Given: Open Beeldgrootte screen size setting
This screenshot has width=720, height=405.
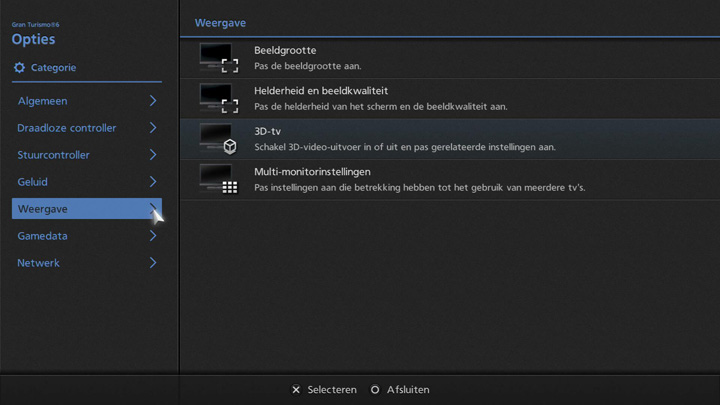Looking at the screenshot, I should click(285, 51).
